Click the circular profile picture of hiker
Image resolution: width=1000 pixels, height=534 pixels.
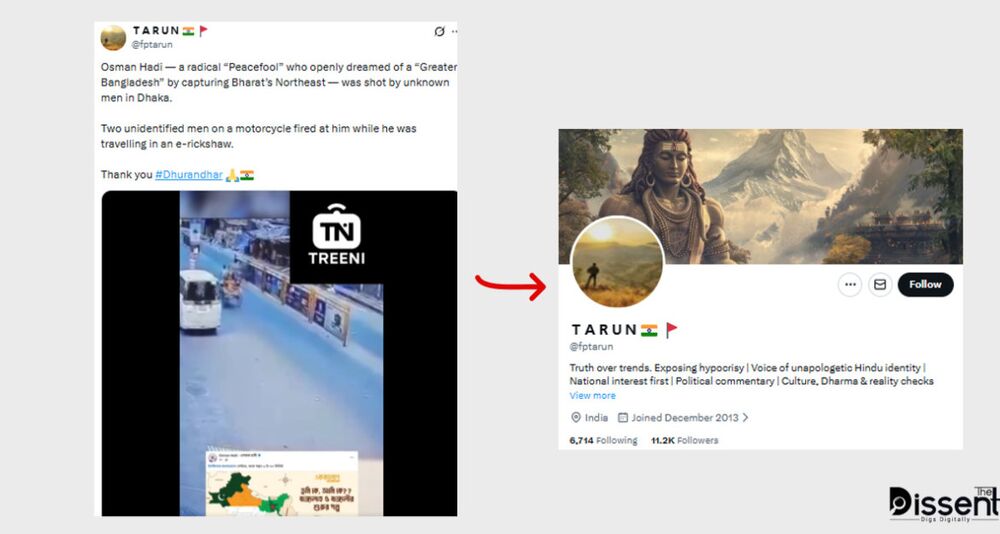click(x=617, y=261)
